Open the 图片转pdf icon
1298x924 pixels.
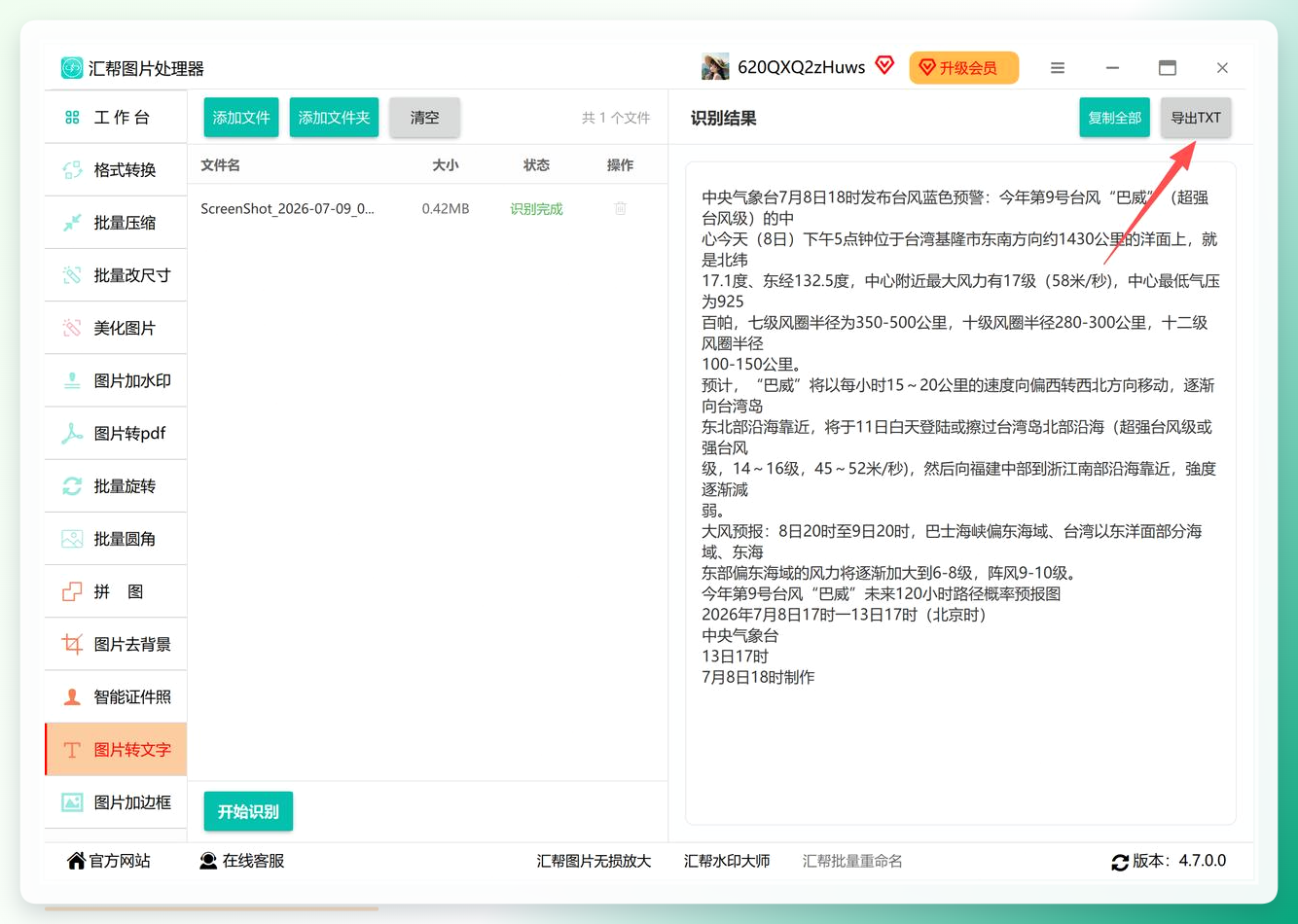click(72, 433)
